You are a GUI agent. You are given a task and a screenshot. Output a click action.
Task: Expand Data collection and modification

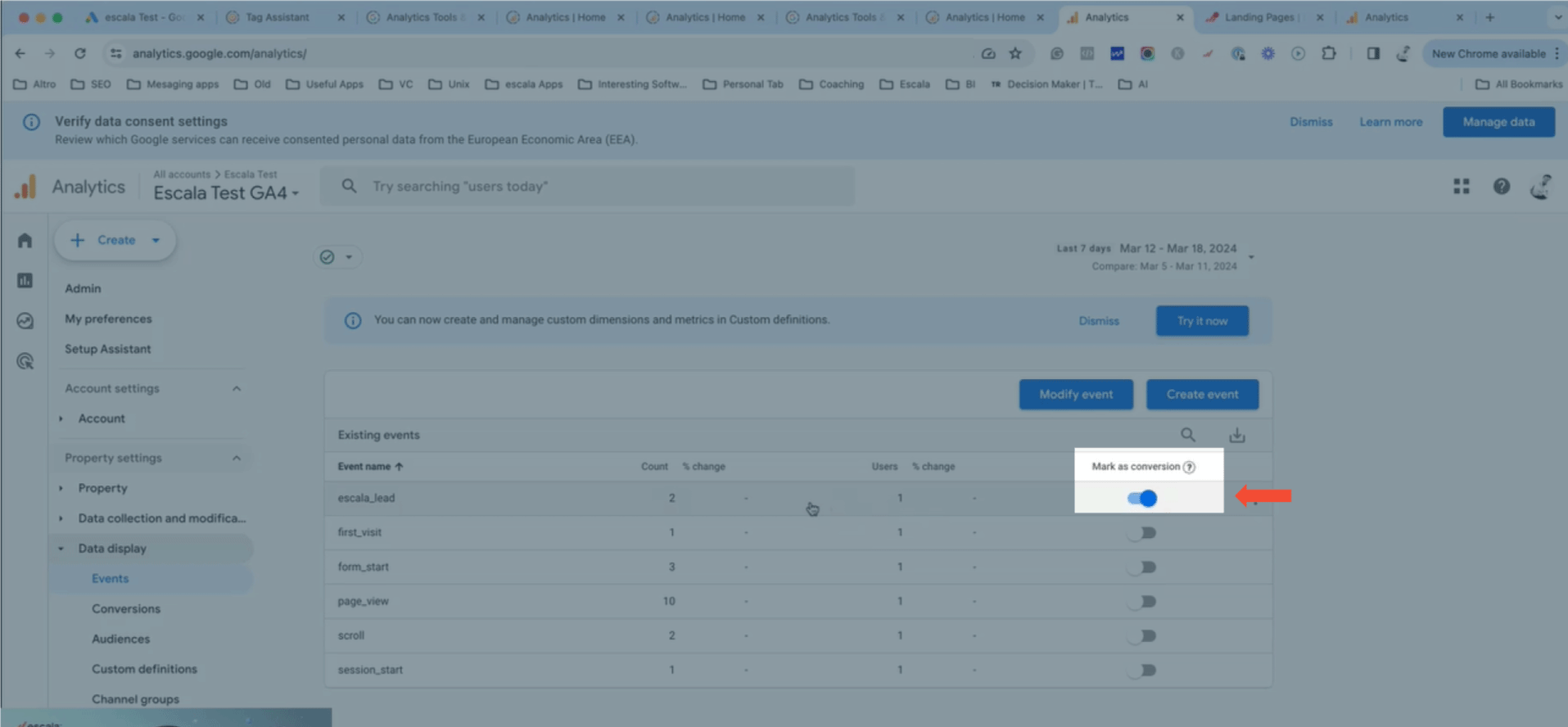61,518
